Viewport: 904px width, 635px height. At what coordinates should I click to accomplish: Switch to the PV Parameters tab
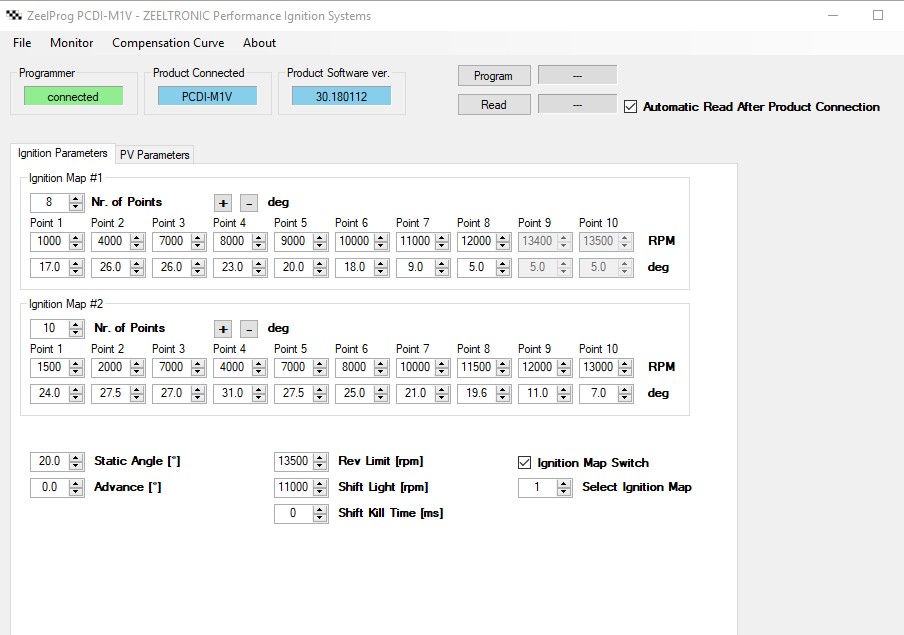coord(154,155)
